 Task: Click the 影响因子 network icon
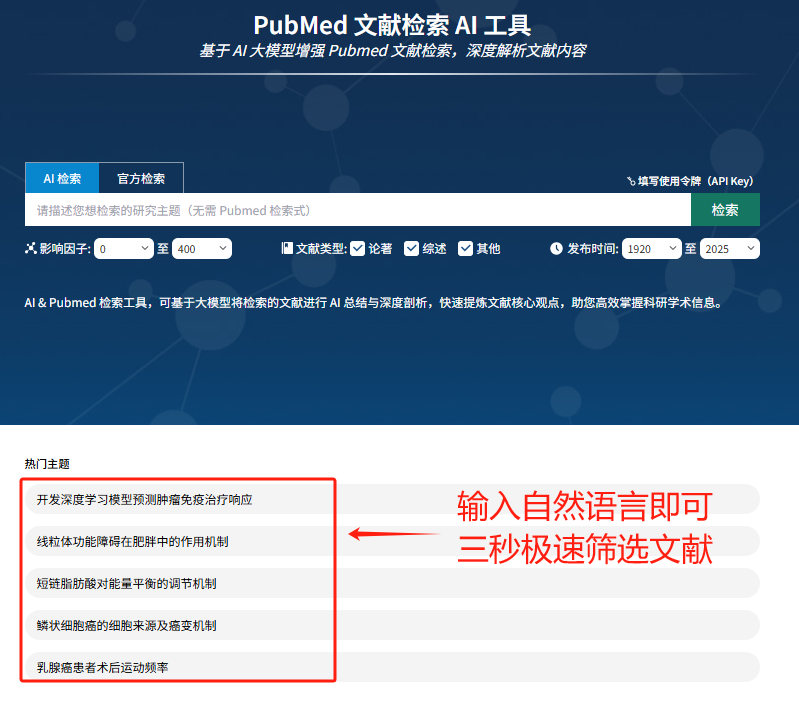tap(31, 248)
